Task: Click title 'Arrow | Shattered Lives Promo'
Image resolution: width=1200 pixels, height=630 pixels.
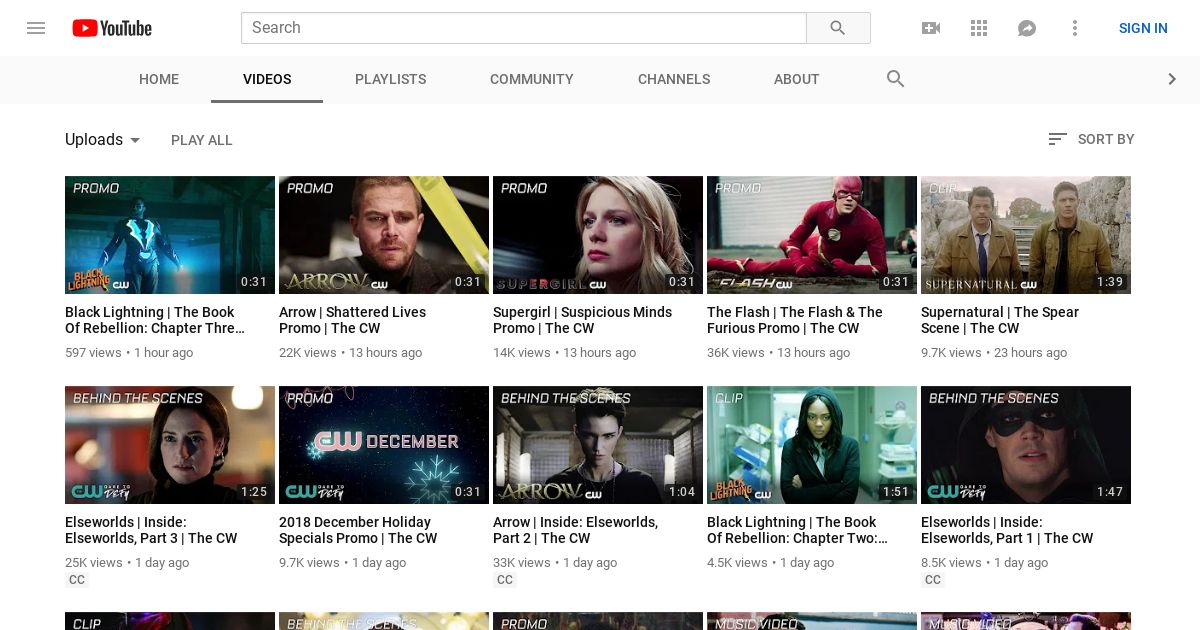Action: tap(352, 320)
